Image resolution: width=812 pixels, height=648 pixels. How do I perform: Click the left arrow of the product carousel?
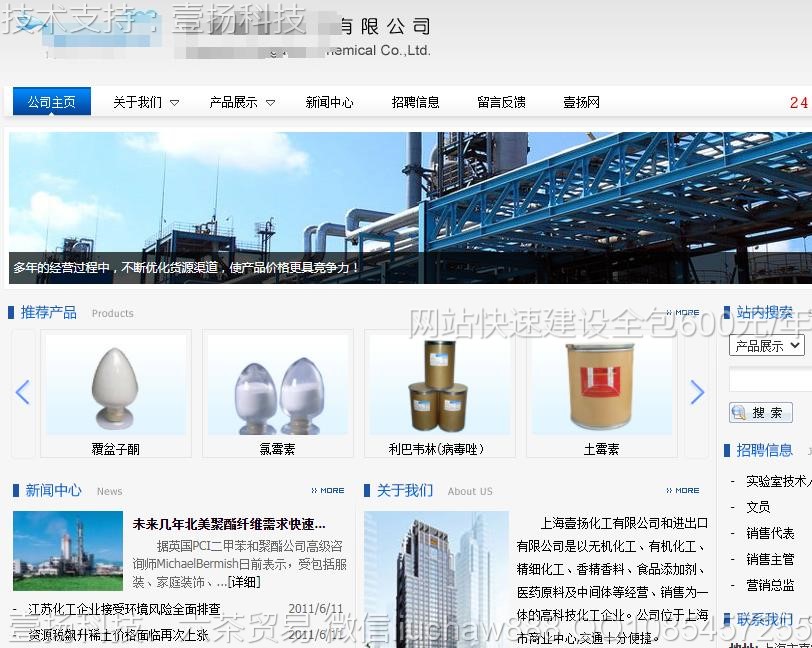pyautogui.click(x=22, y=392)
